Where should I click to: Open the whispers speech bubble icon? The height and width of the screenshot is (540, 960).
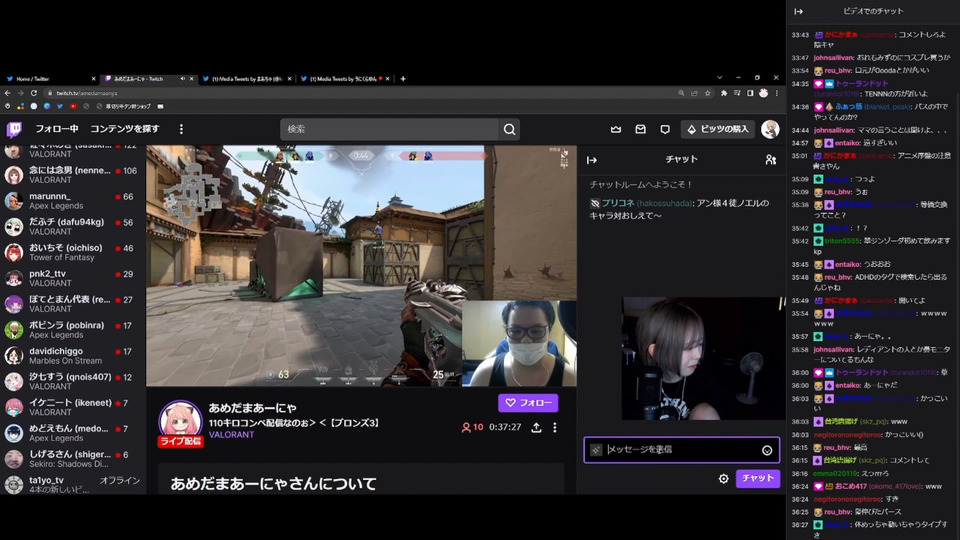click(665, 129)
